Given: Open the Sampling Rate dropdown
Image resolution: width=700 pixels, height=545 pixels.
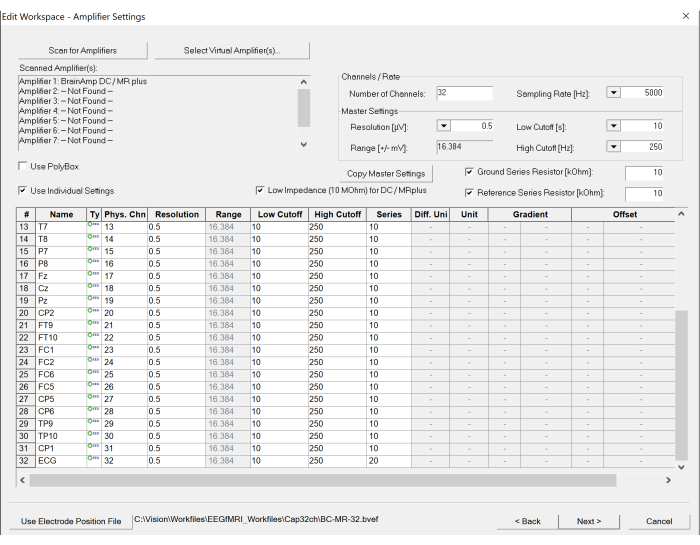Looking at the screenshot, I should 613,93.
